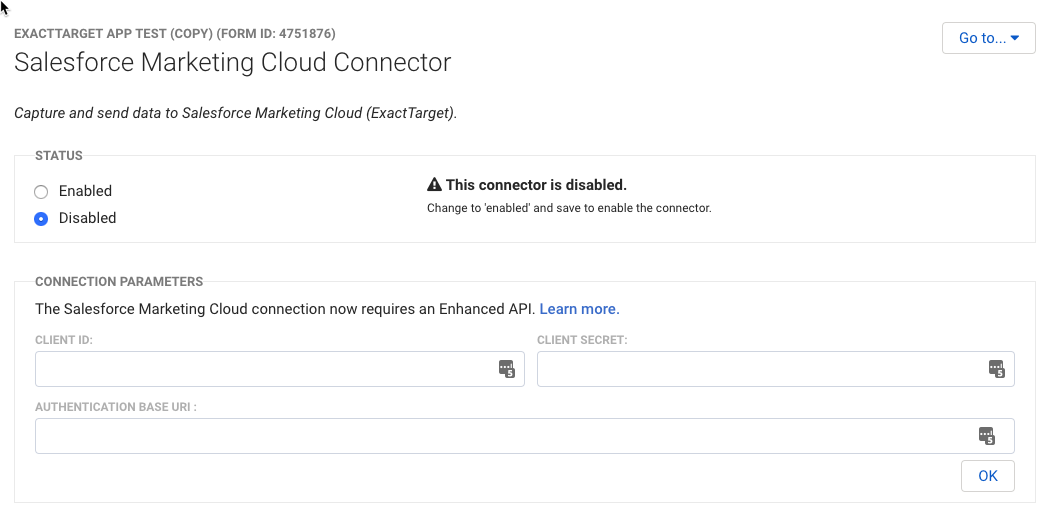Click the STATUS section legend

[x=59, y=156]
